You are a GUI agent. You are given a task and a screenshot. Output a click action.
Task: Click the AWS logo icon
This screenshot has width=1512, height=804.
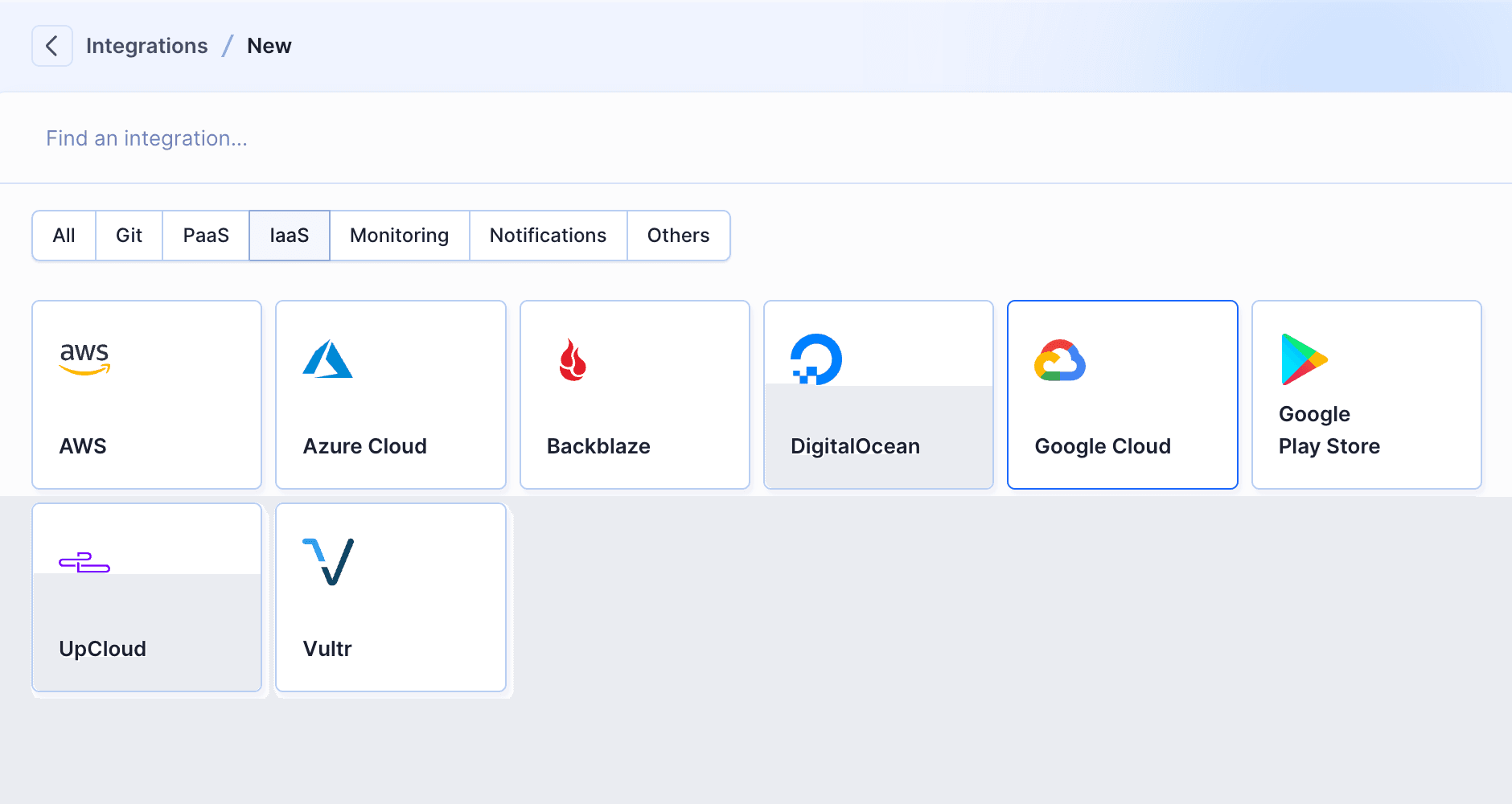point(84,359)
